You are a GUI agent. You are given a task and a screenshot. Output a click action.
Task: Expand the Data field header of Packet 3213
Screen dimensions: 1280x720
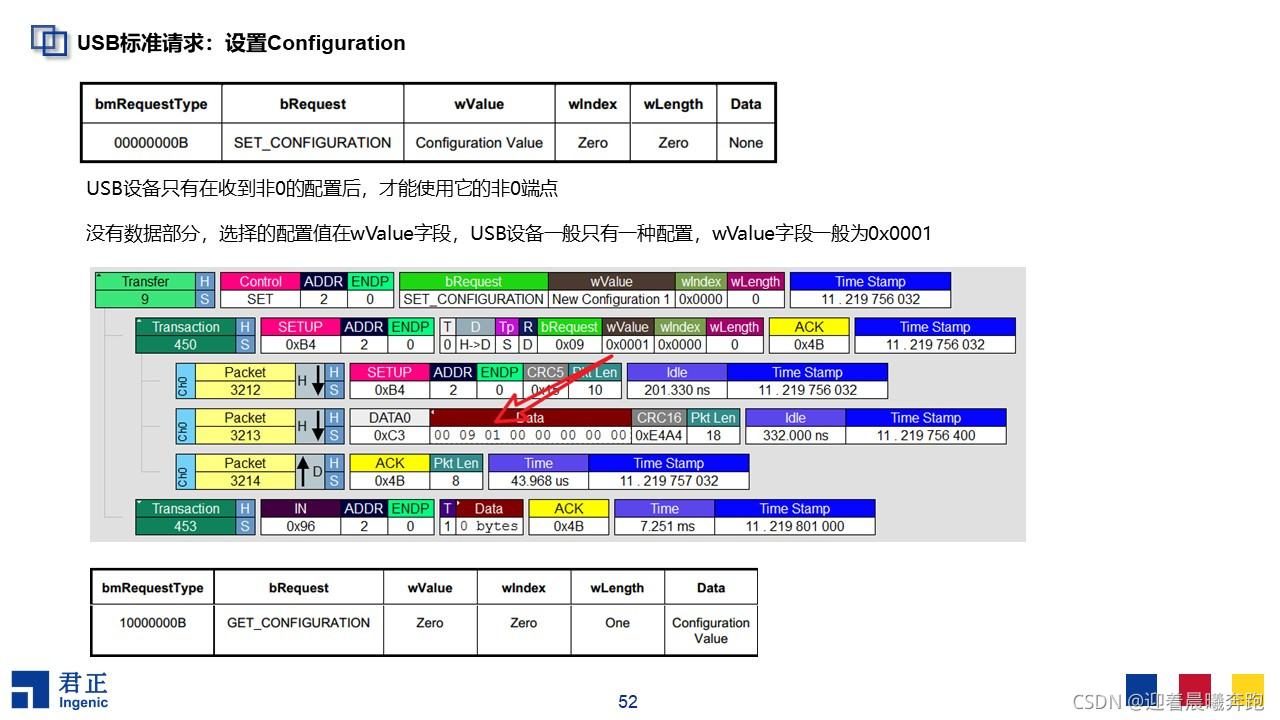[x=434, y=413]
